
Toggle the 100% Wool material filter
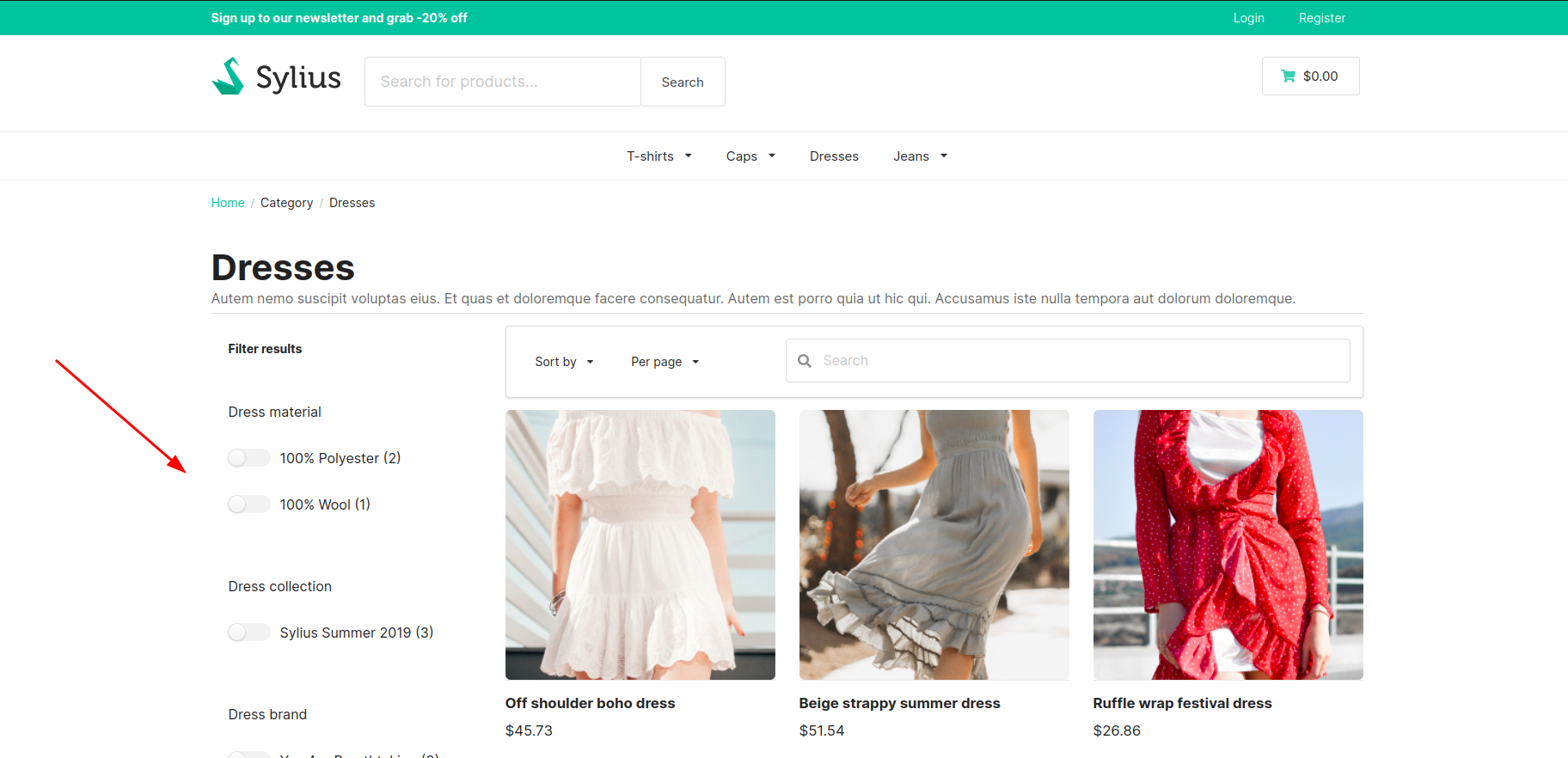249,504
